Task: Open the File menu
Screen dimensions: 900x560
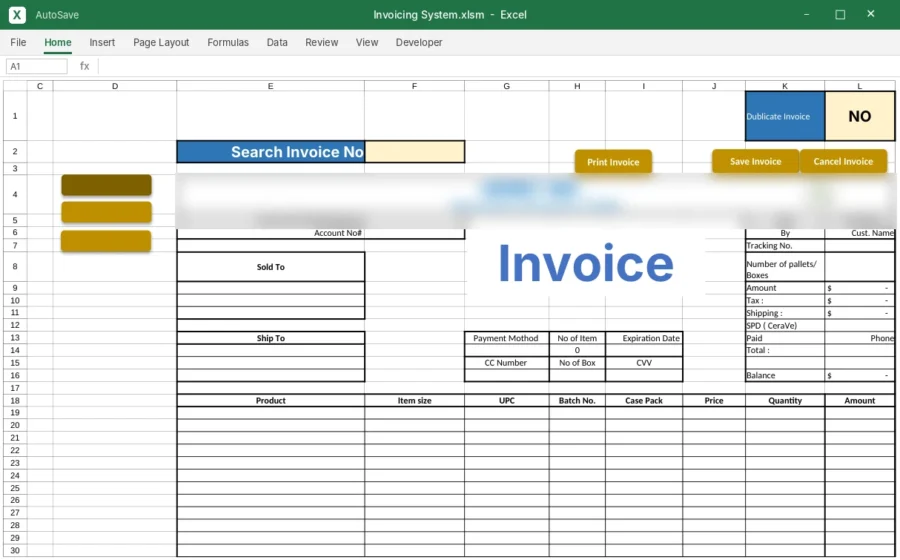Action: point(18,42)
